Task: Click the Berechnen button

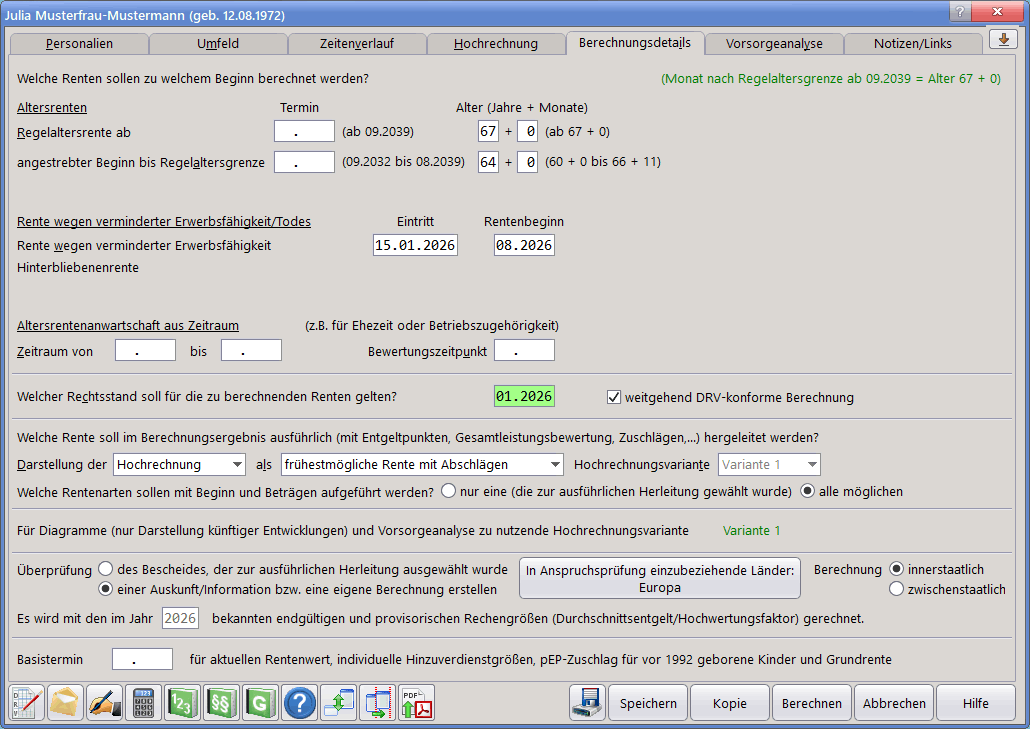Action: point(811,703)
